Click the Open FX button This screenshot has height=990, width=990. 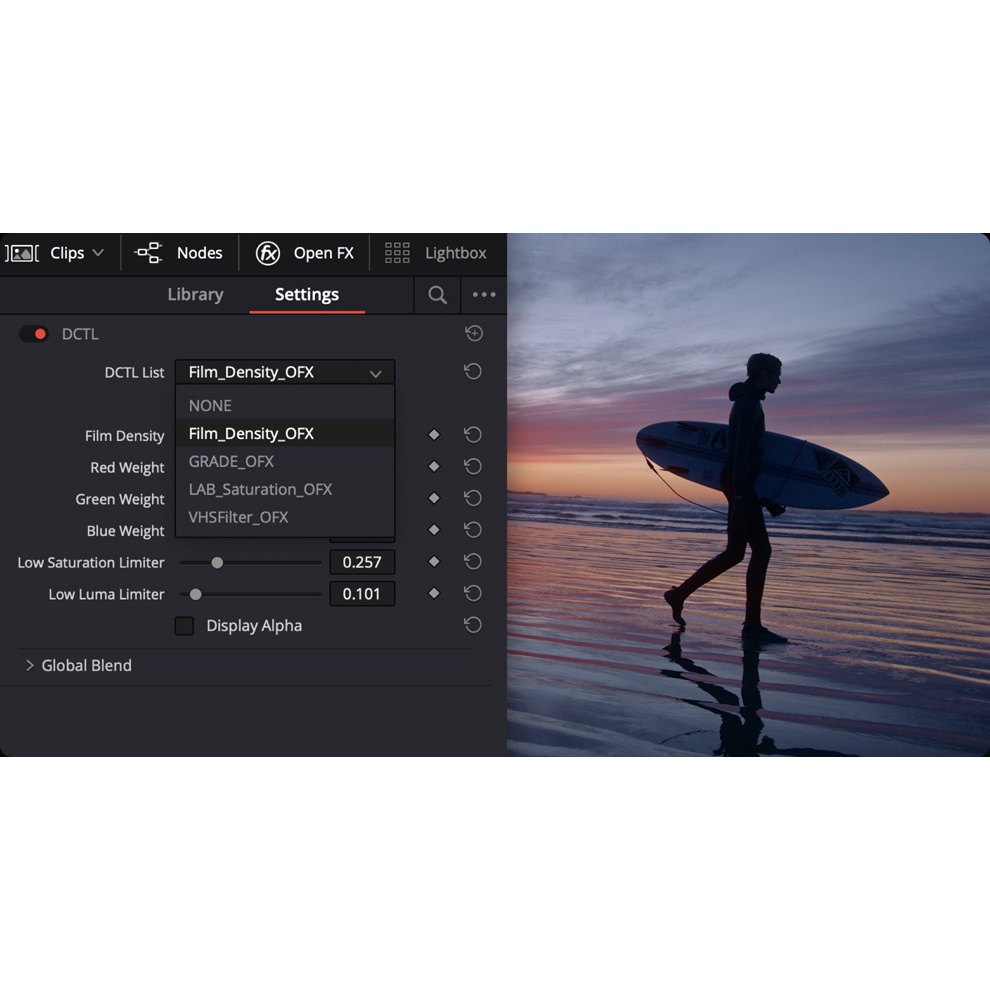pos(305,253)
